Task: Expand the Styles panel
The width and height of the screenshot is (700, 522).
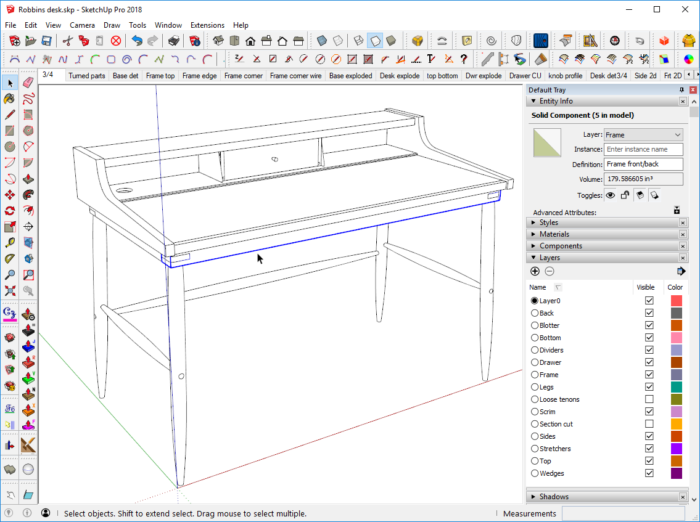Action: [533, 222]
